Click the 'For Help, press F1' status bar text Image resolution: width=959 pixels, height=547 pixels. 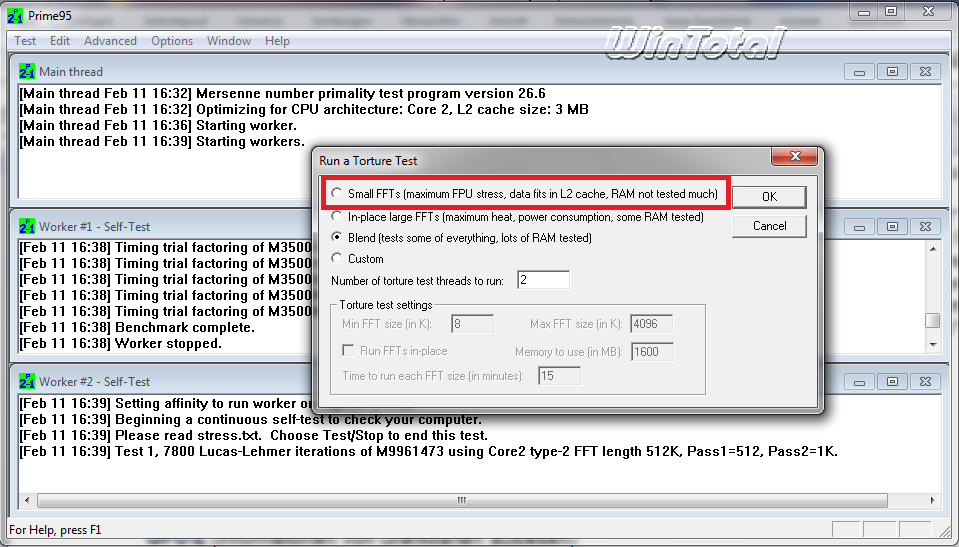coord(55,530)
